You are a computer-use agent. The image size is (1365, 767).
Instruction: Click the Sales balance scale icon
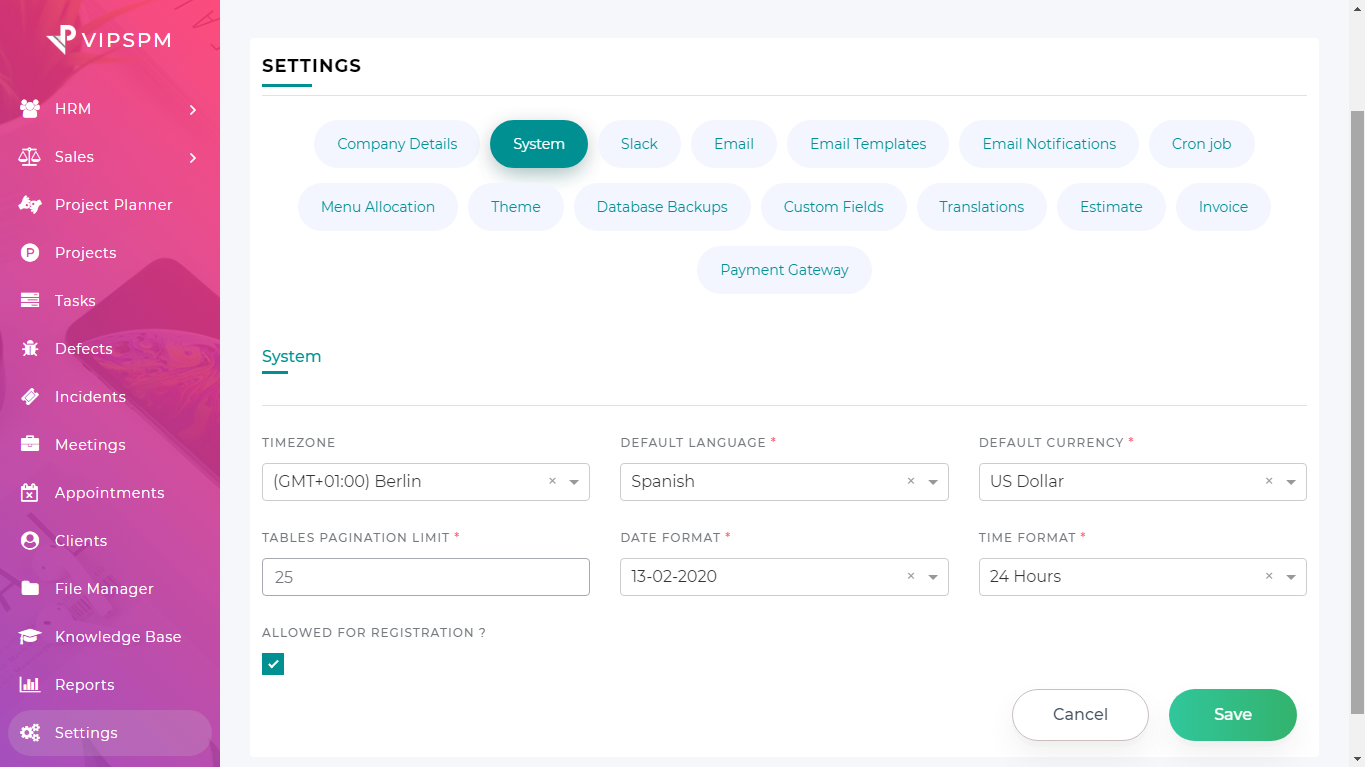pyautogui.click(x=30, y=157)
